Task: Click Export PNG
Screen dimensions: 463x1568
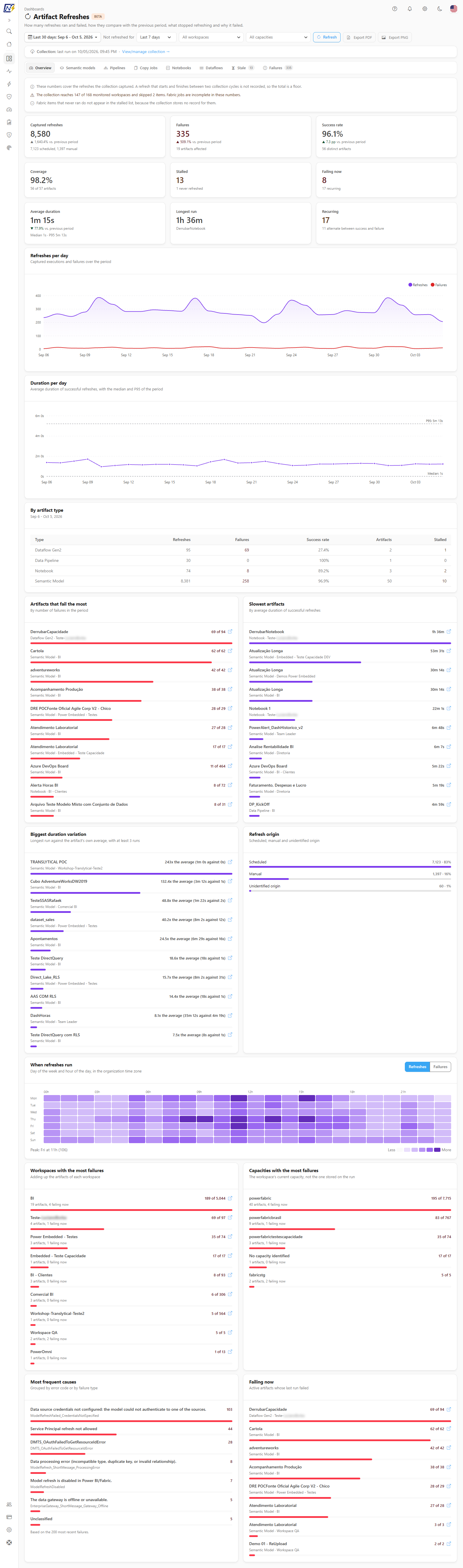Action: pyautogui.click(x=395, y=37)
